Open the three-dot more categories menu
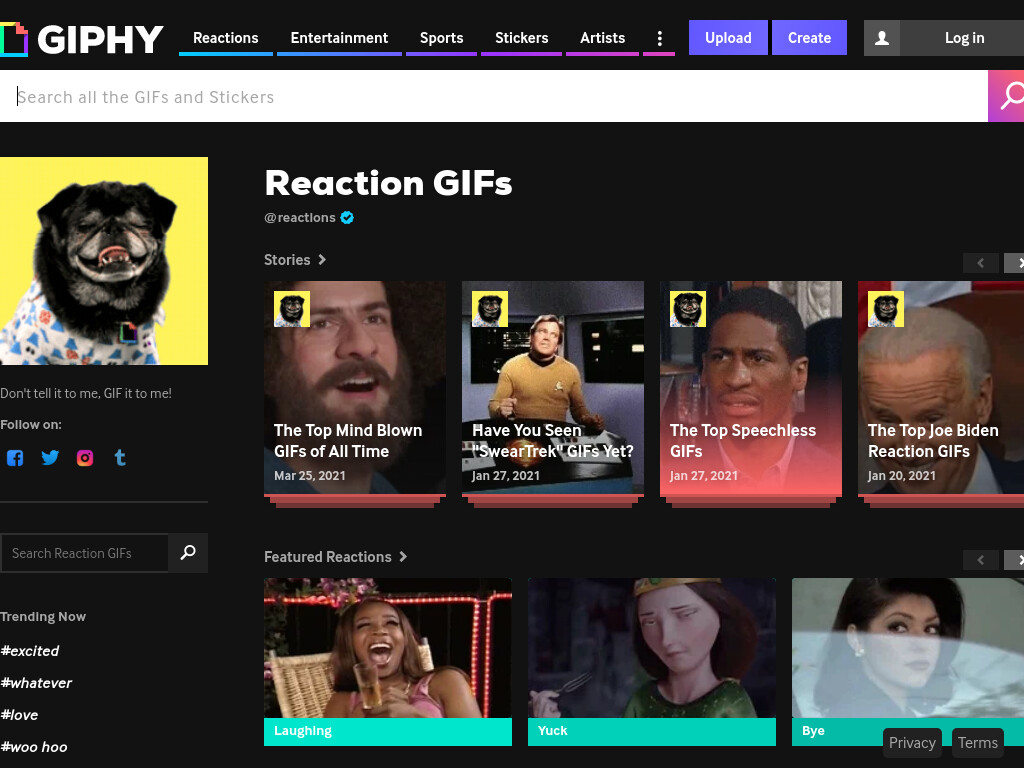Screen dimensions: 1024x768 [x=660, y=38]
